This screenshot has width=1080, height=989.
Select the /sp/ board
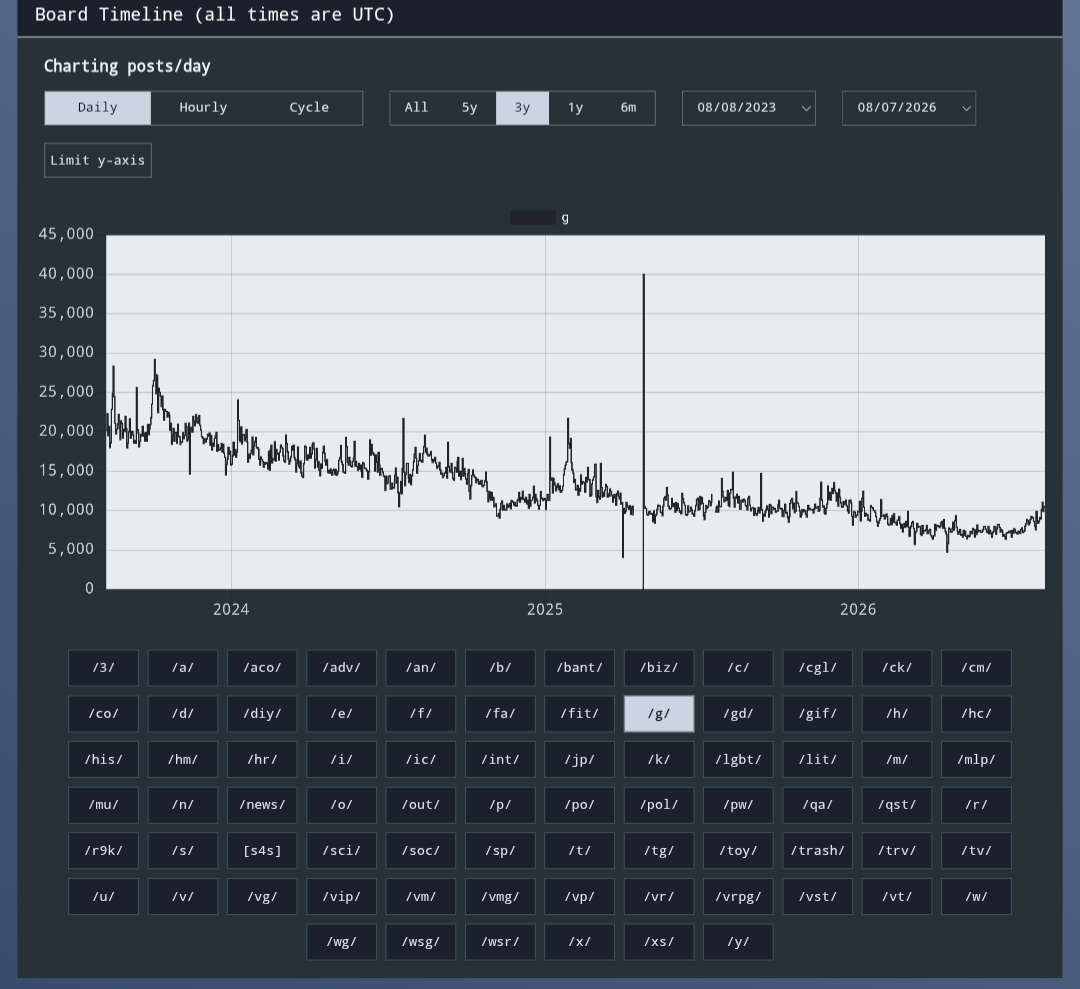click(x=500, y=851)
